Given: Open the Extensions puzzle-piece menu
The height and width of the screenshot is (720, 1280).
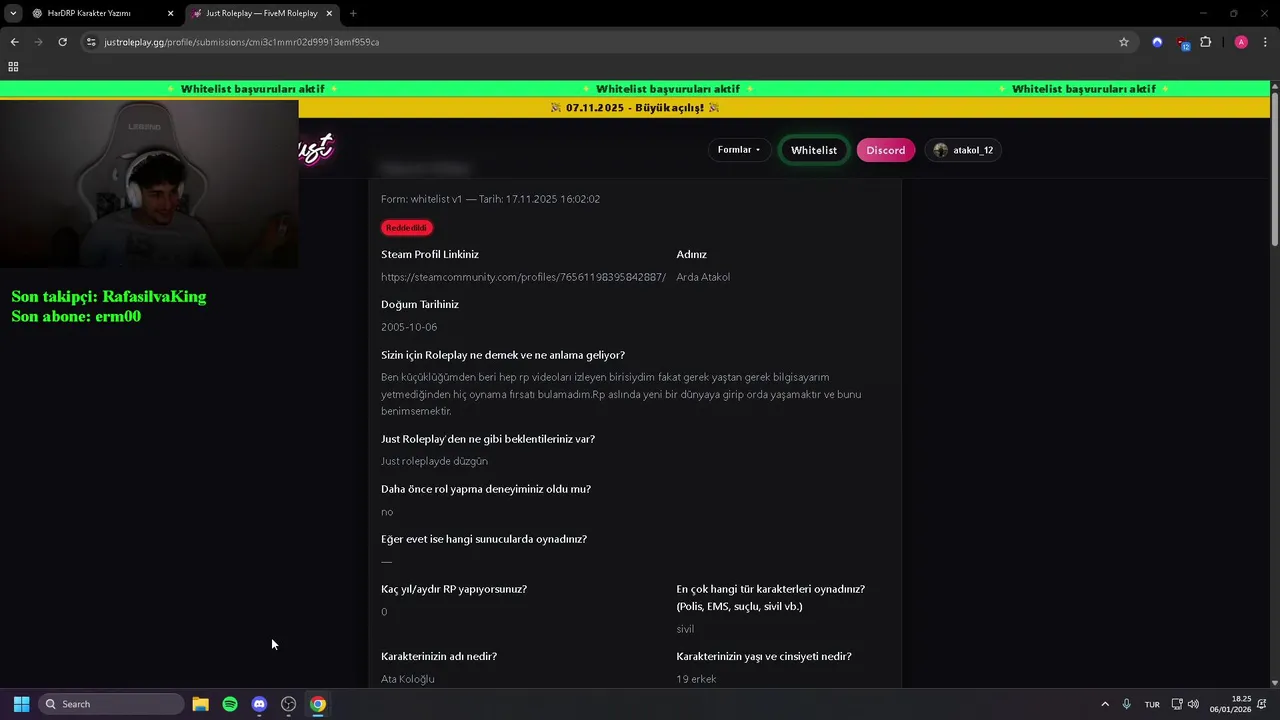Looking at the screenshot, I should click(x=1205, y=42).
